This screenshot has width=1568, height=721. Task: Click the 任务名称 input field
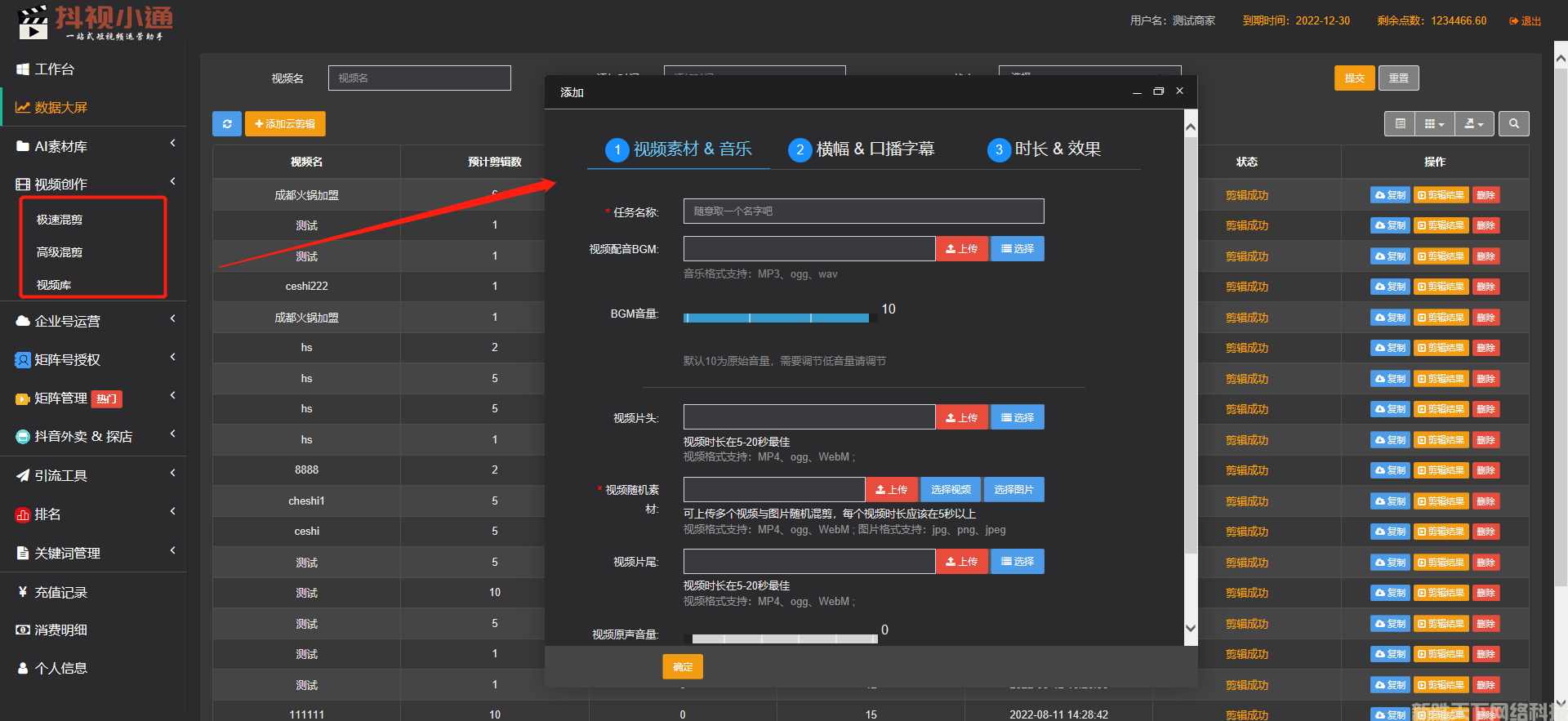(x=863, y=211)
